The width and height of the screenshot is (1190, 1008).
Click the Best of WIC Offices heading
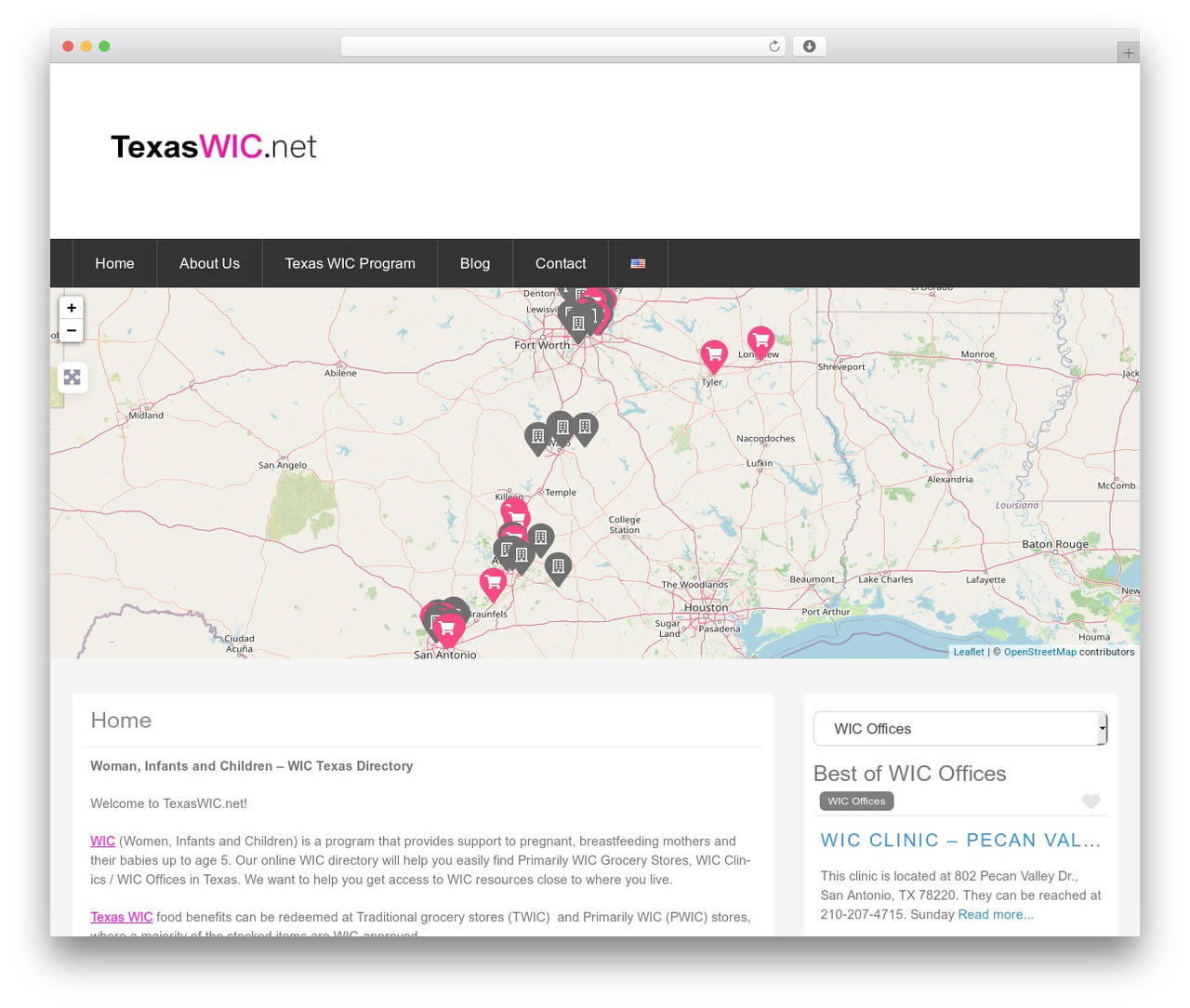pos(909,774)
